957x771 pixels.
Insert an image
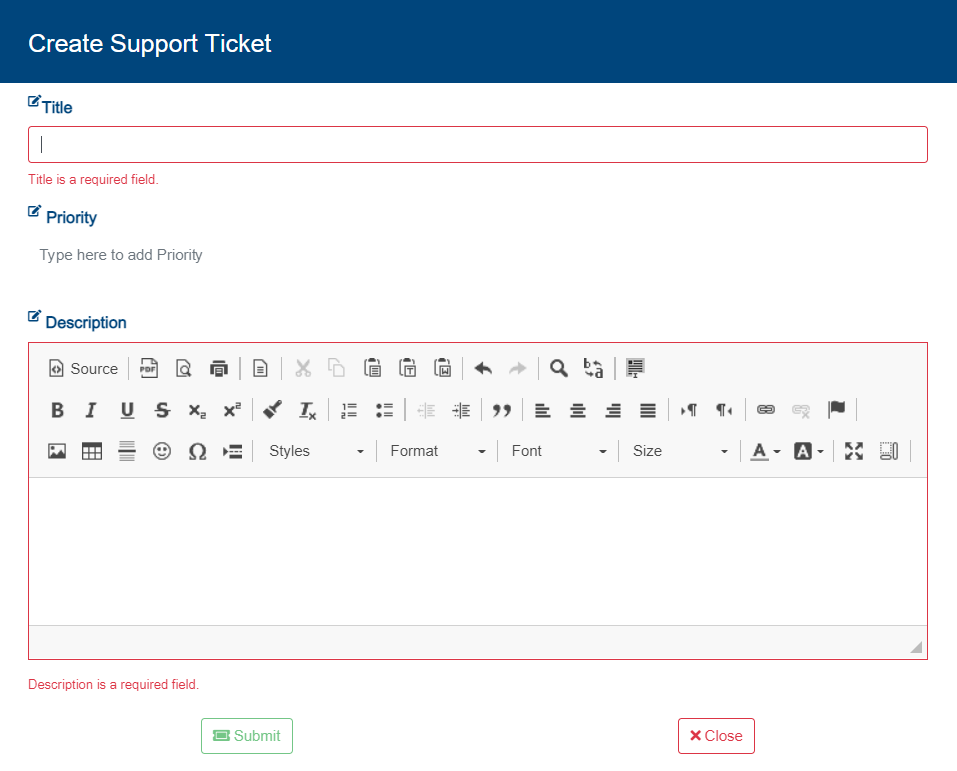pyautogui.click(x=57, y=451)
